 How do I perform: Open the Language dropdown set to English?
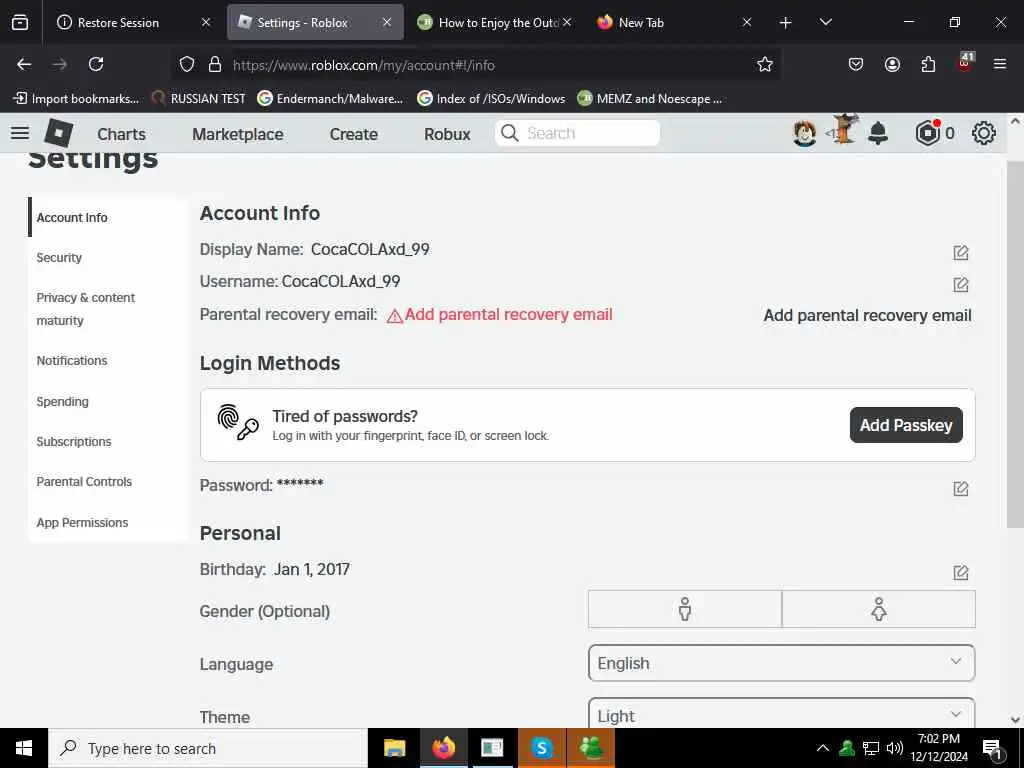(x=782, y=663)
